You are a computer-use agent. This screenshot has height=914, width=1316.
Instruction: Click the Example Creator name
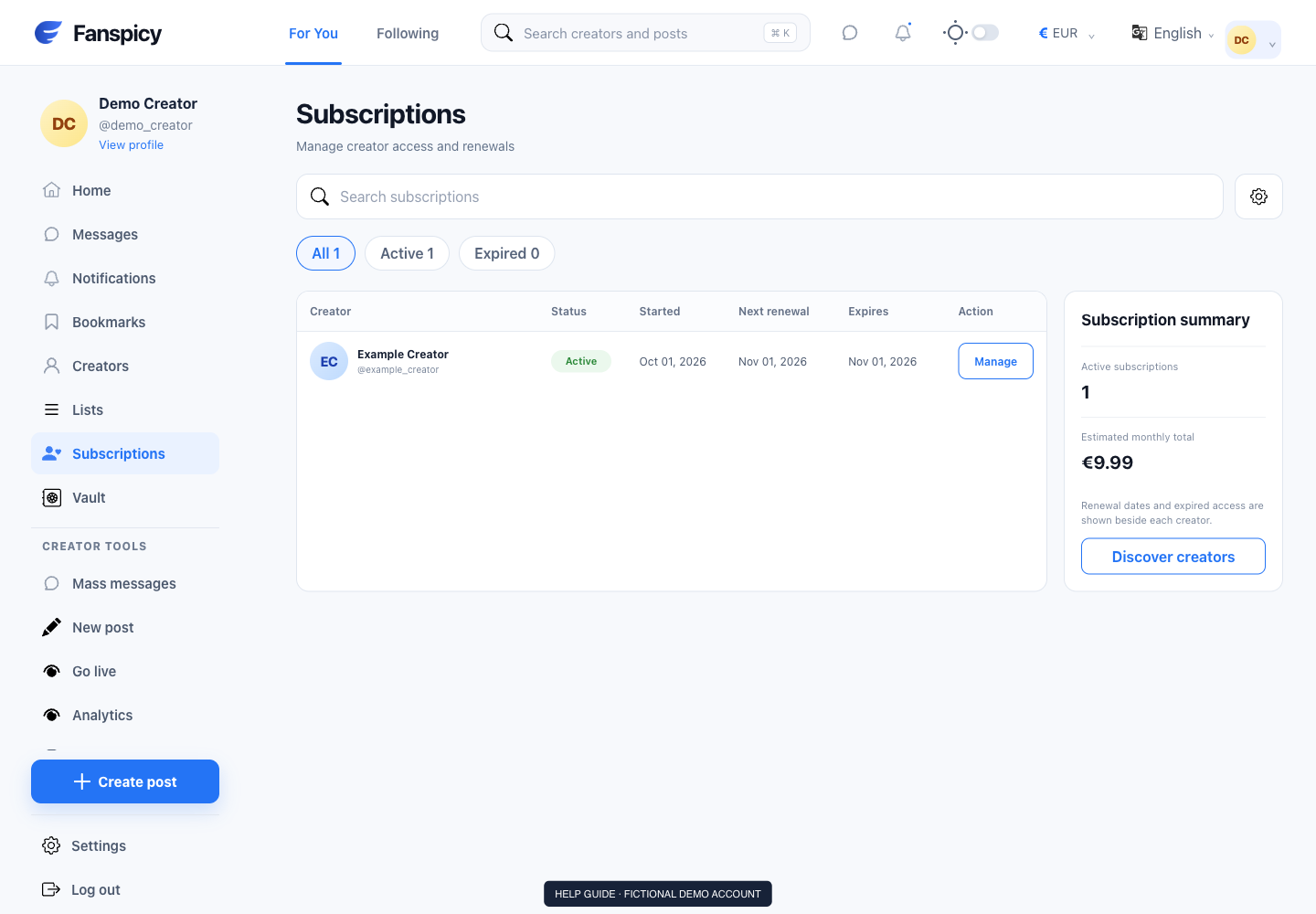click(x=403, y=354)
